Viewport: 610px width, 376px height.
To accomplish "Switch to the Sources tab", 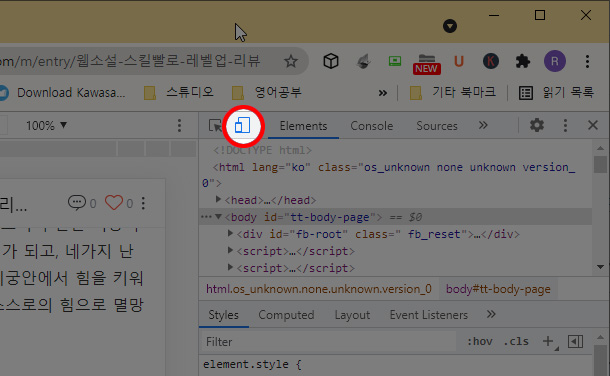I will (436, 126).
